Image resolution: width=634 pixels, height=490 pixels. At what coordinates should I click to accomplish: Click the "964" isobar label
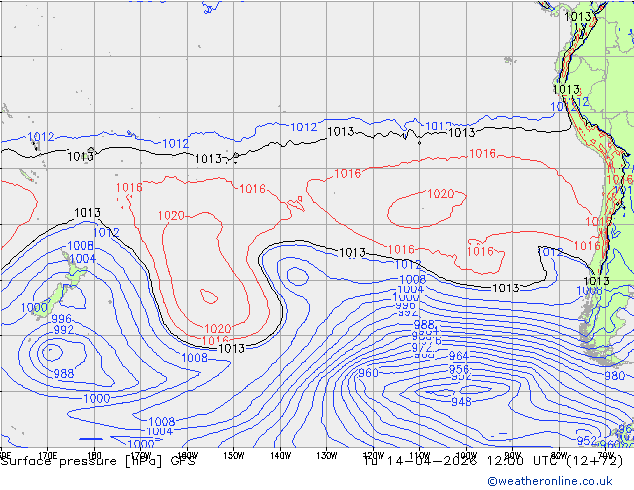(459, 356)
